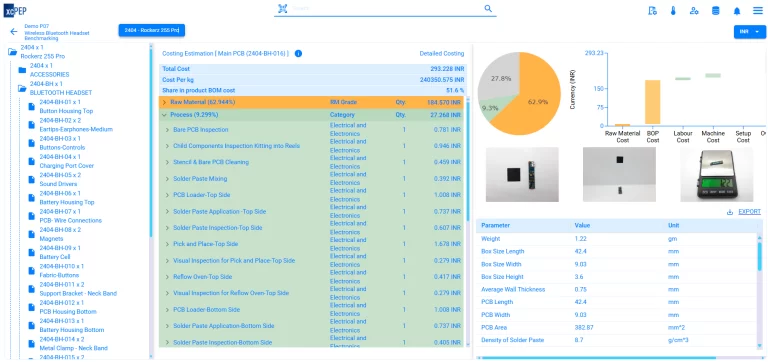Select the Battery Cell file icon

32,252
